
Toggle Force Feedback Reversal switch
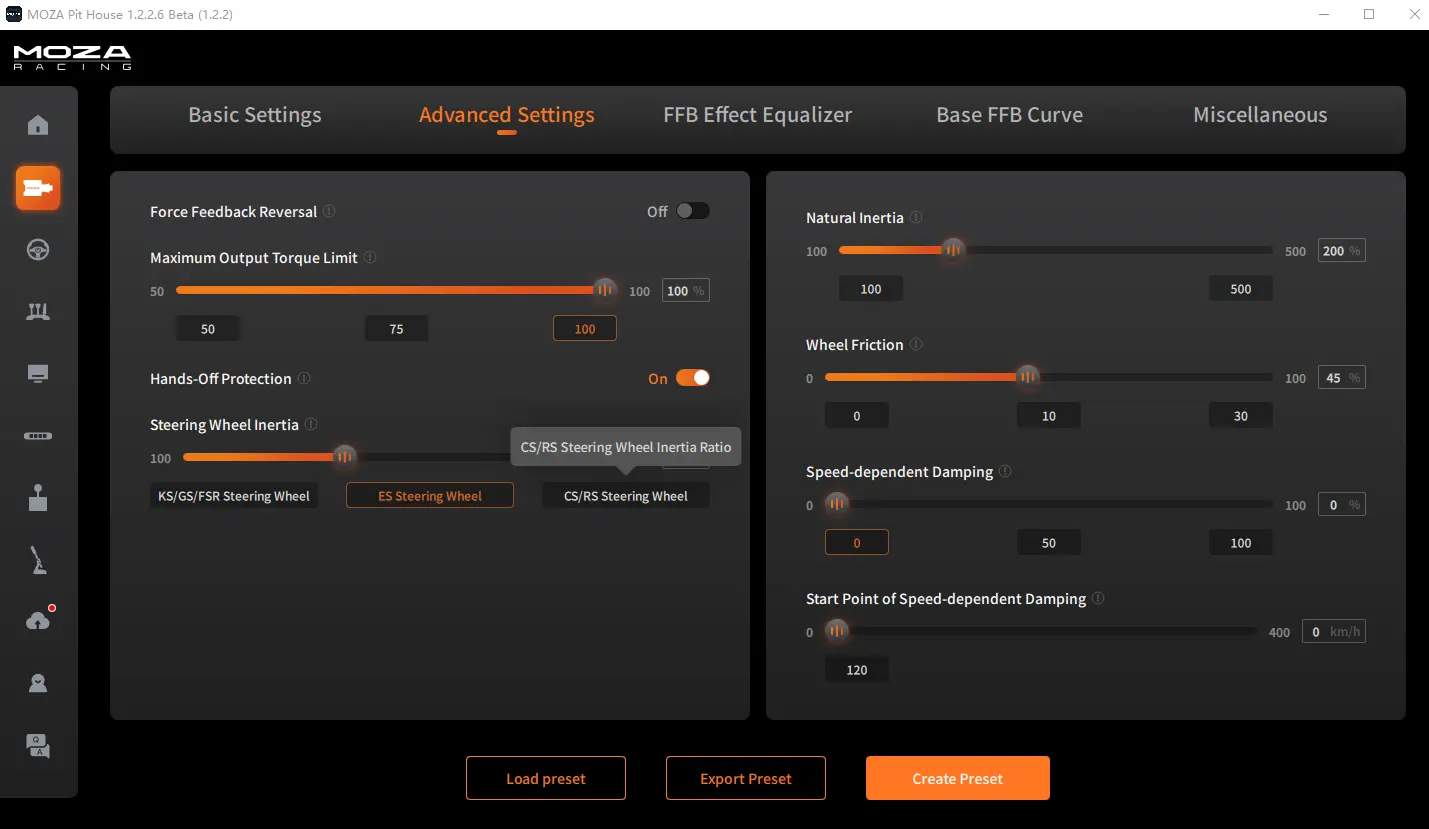pos(693,211)
